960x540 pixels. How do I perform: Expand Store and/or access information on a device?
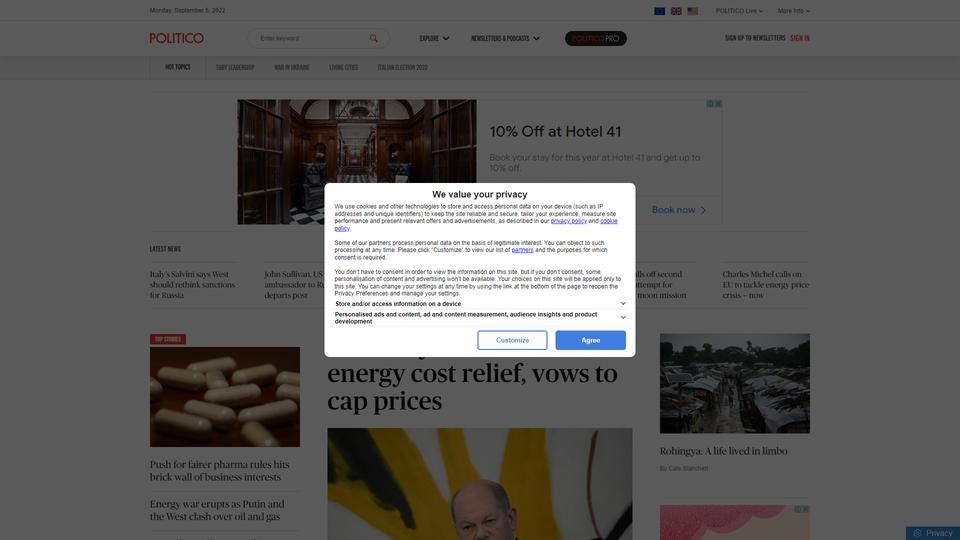click(x=480, y=304)
